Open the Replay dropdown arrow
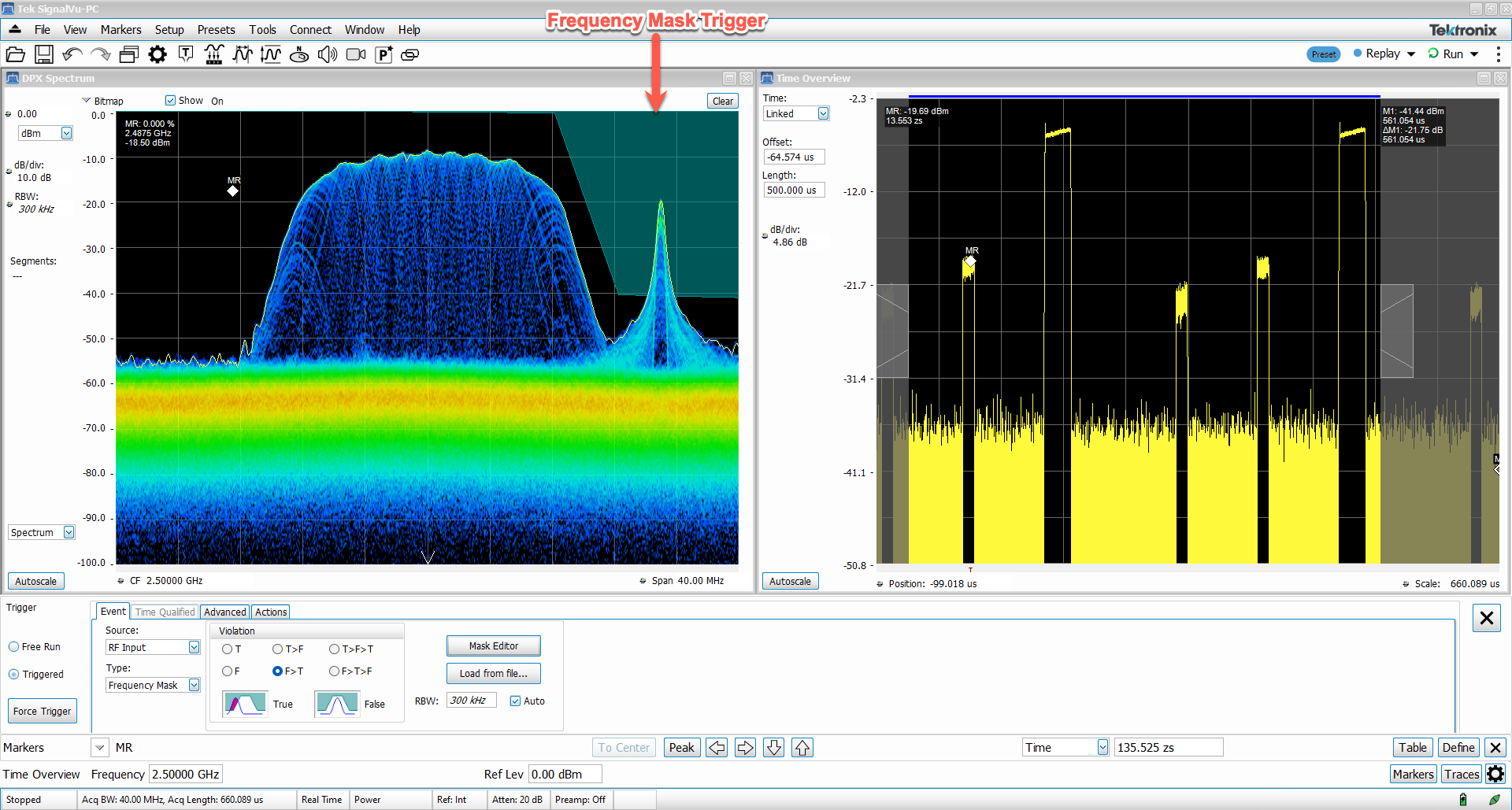 pos(1411,54)
